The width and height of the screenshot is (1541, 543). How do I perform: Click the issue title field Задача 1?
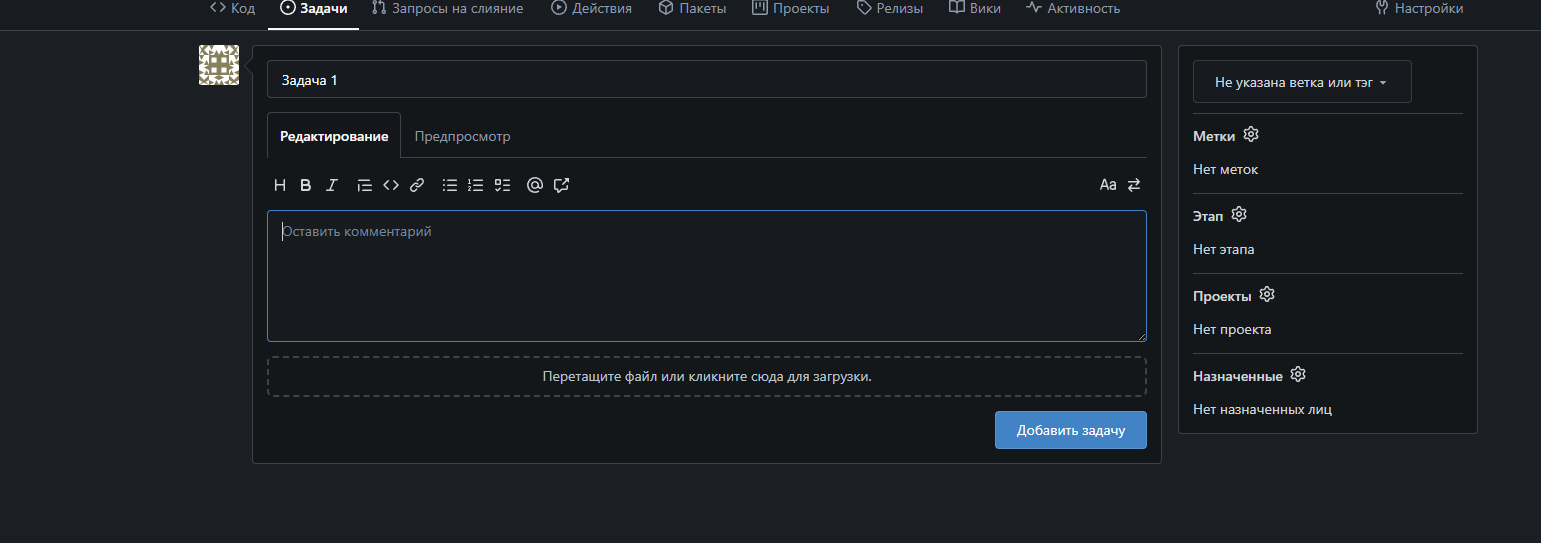[x=706, y=80]
